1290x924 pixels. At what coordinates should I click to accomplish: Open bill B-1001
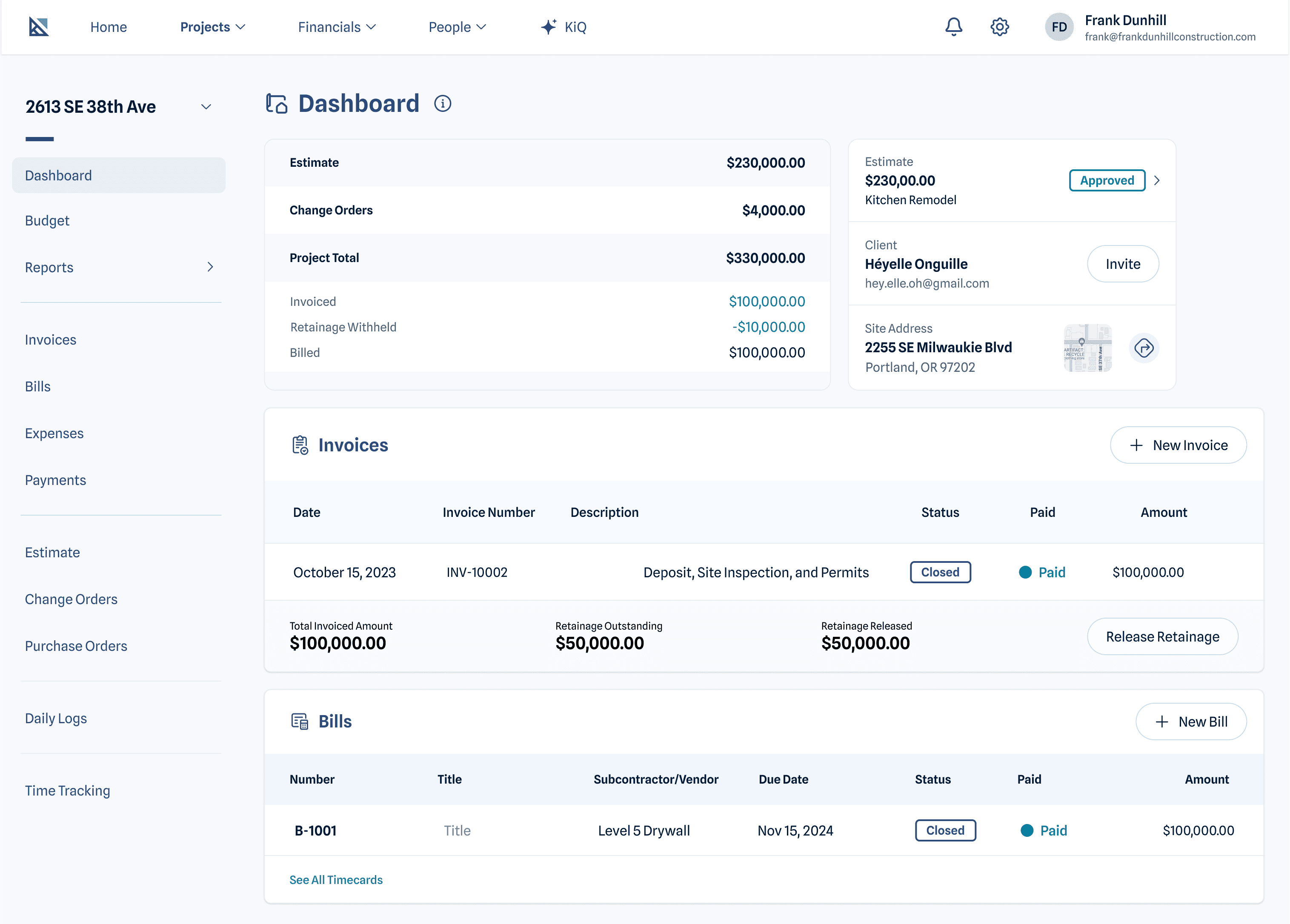[316, 831]
